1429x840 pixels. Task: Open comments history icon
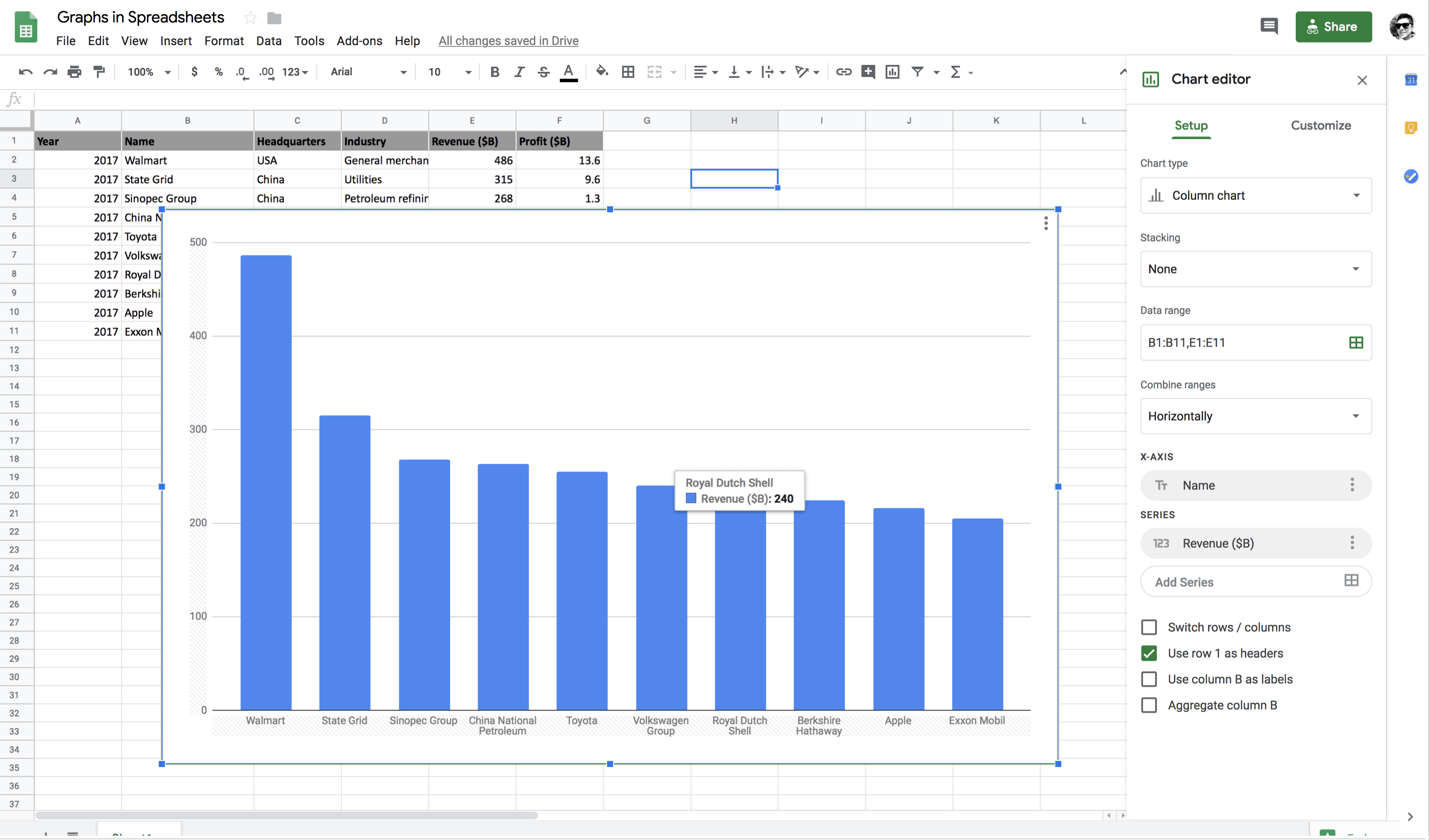click(1269, 26)
